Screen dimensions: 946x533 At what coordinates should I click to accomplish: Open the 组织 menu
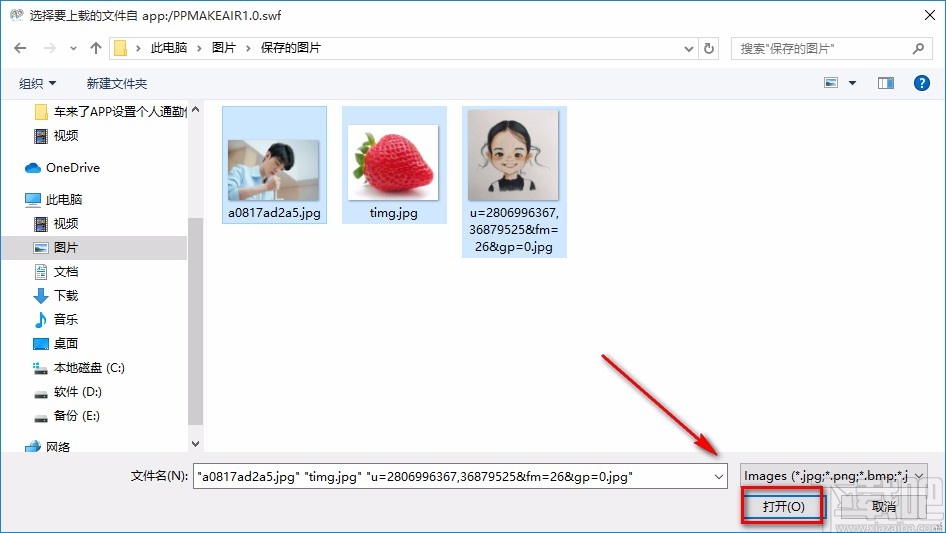pos(37,83)
